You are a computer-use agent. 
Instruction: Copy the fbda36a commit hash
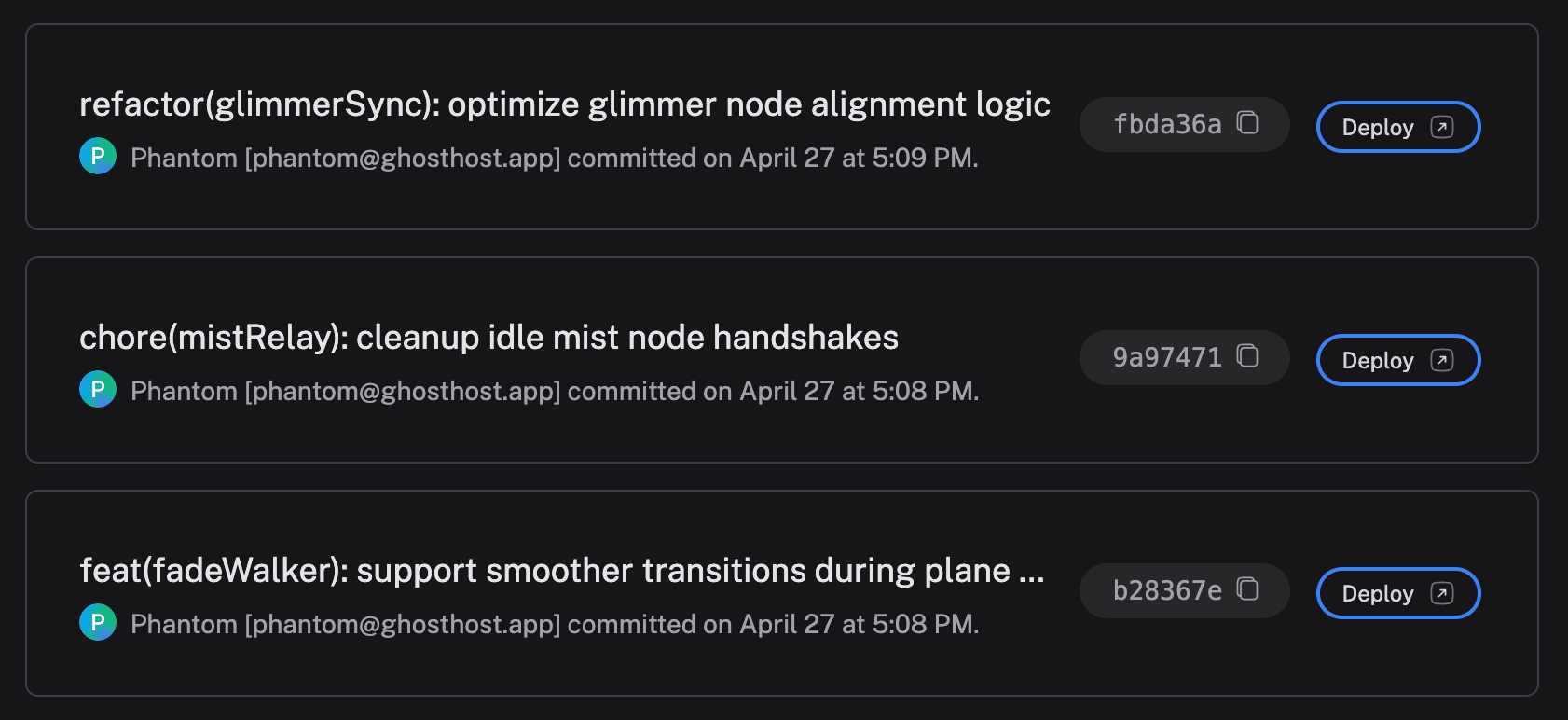[x=1249, y=123]
